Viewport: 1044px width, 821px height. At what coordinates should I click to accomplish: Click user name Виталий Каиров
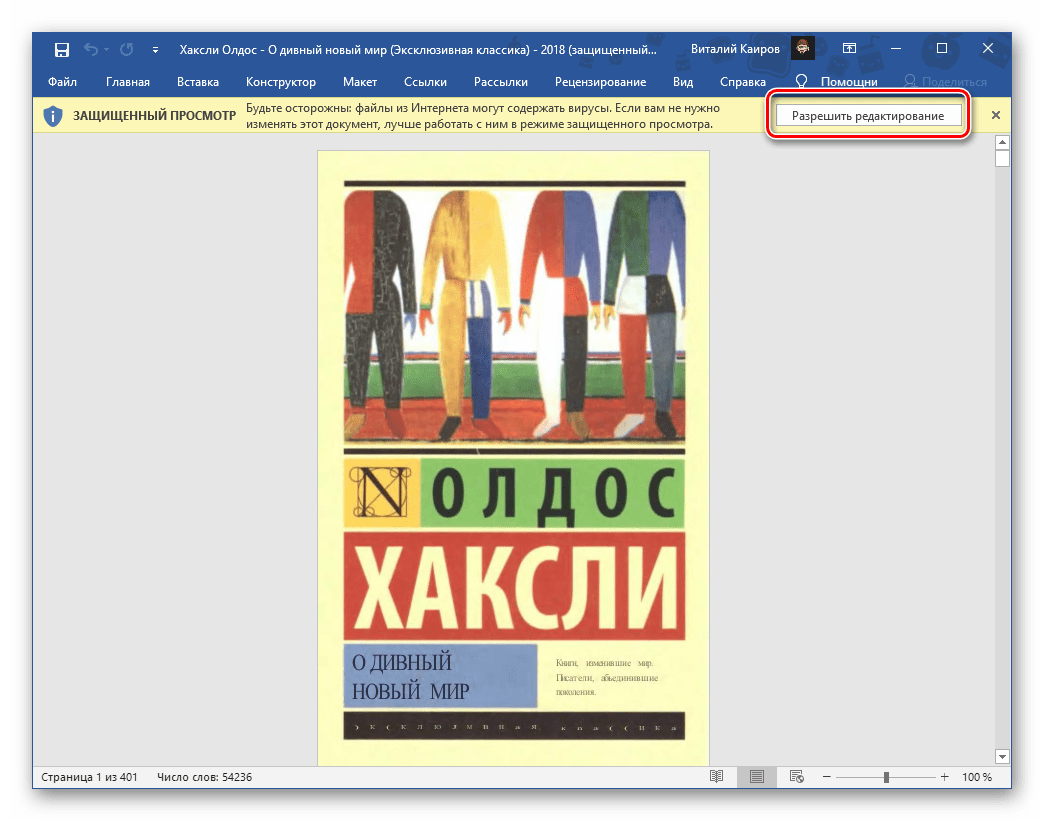pos(735,49)
